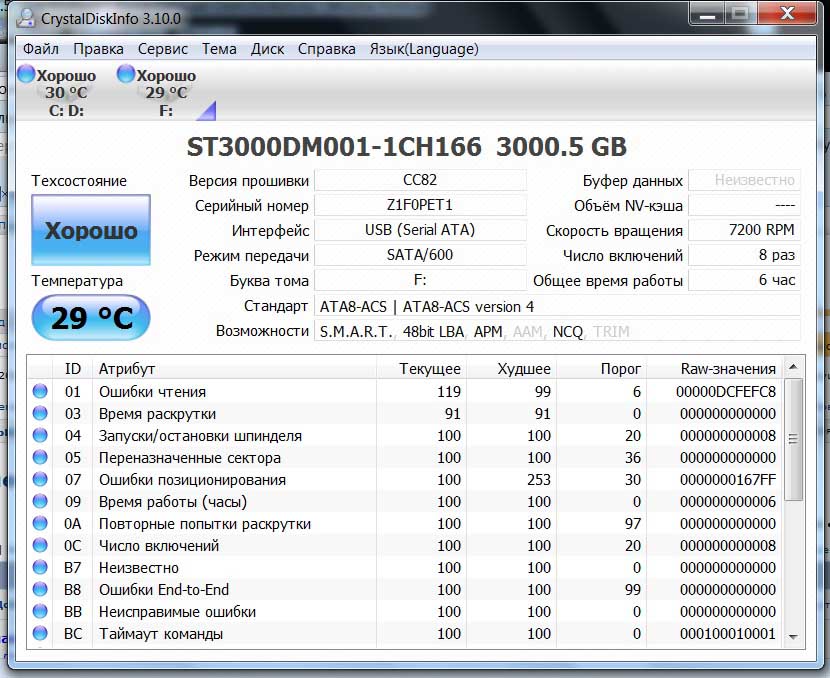
Task: Open the Сервис menu
Action: point(163,48)
